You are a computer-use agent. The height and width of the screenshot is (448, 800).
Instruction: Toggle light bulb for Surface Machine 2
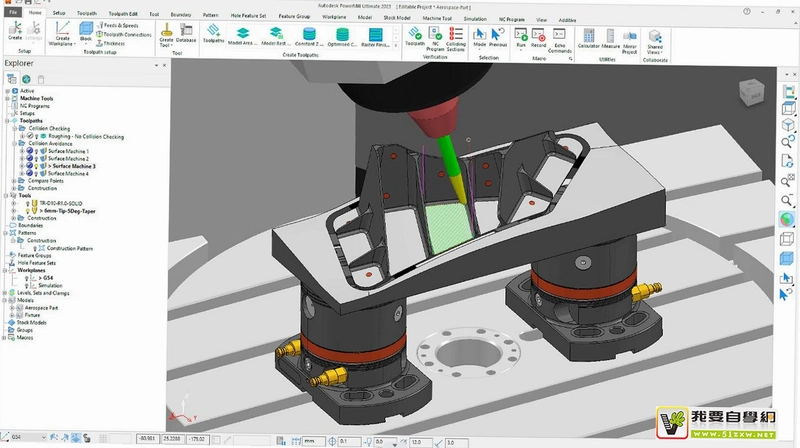(36, 159)
